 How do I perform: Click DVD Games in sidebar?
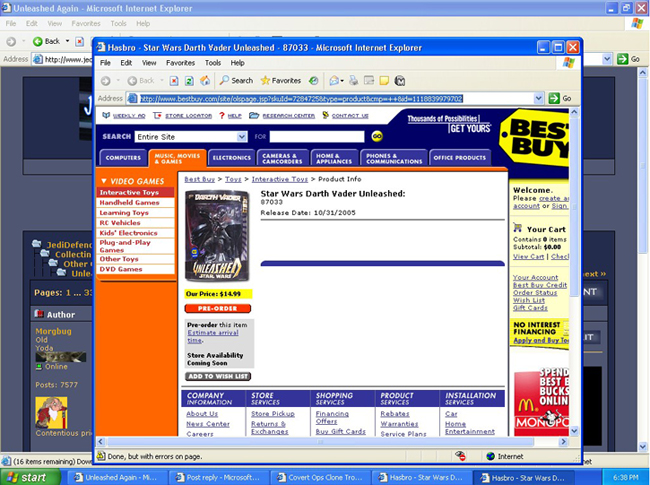pyautogui.click(x=135, y=269)
